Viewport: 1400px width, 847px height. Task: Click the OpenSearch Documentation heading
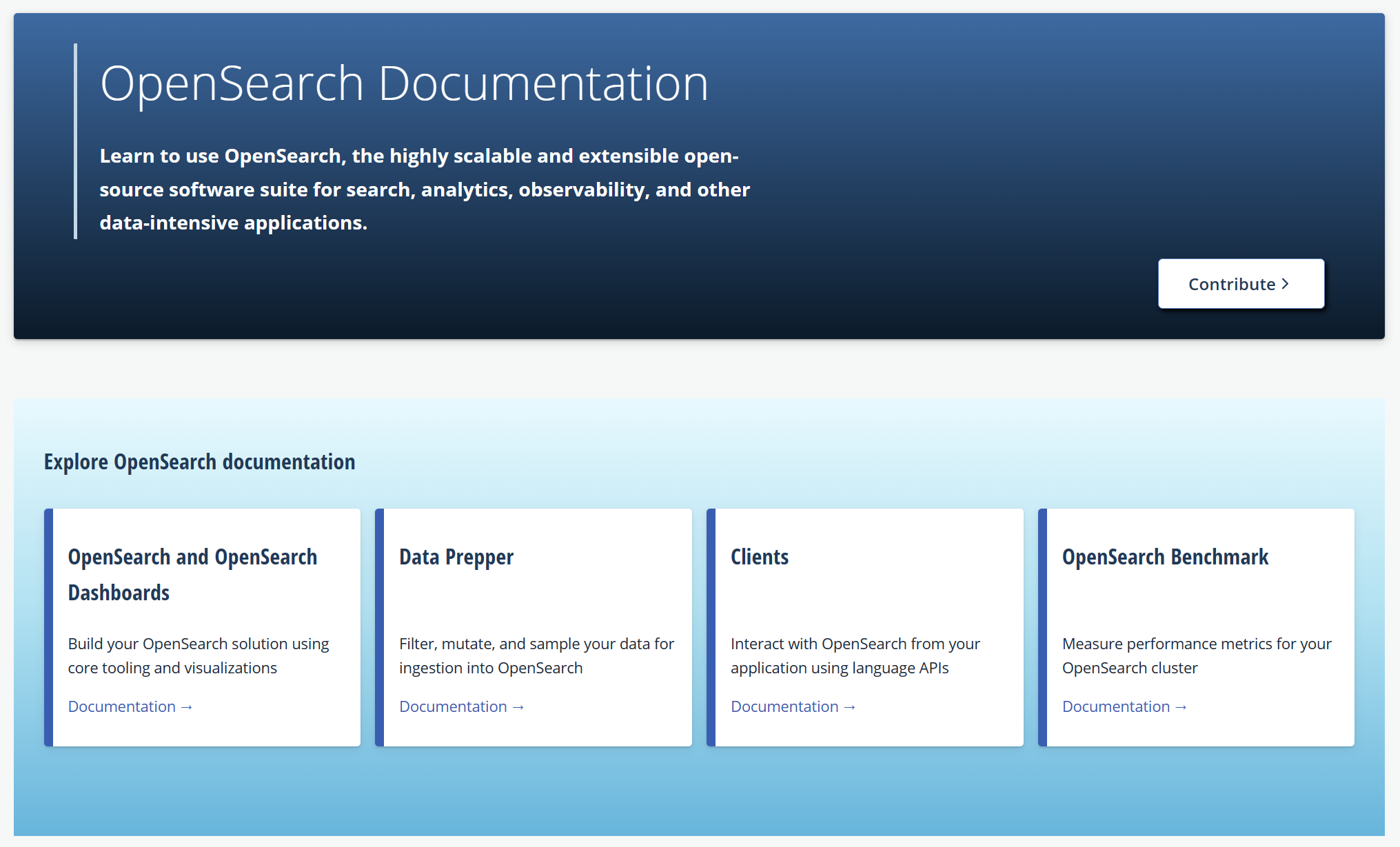coord(403,82)
